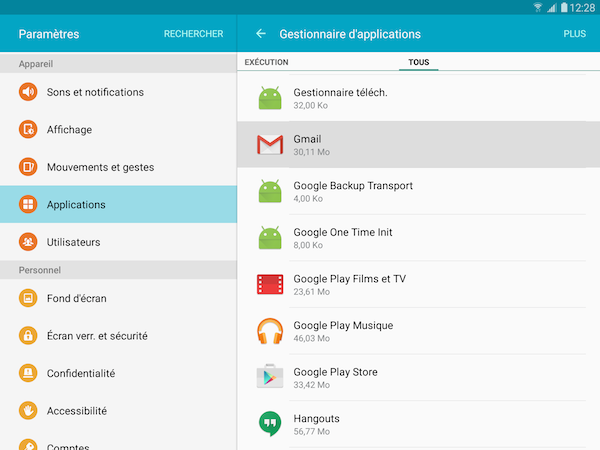Tap the 56,77 Mo size under Hangouts
This screenshot has width=600, height=450.
coord(311,431)
